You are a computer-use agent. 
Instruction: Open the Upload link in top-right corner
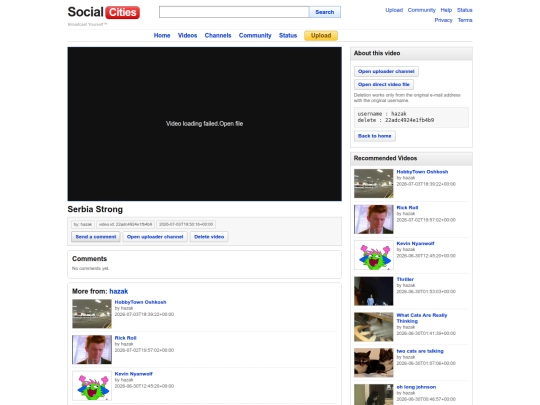coord(394,10)
